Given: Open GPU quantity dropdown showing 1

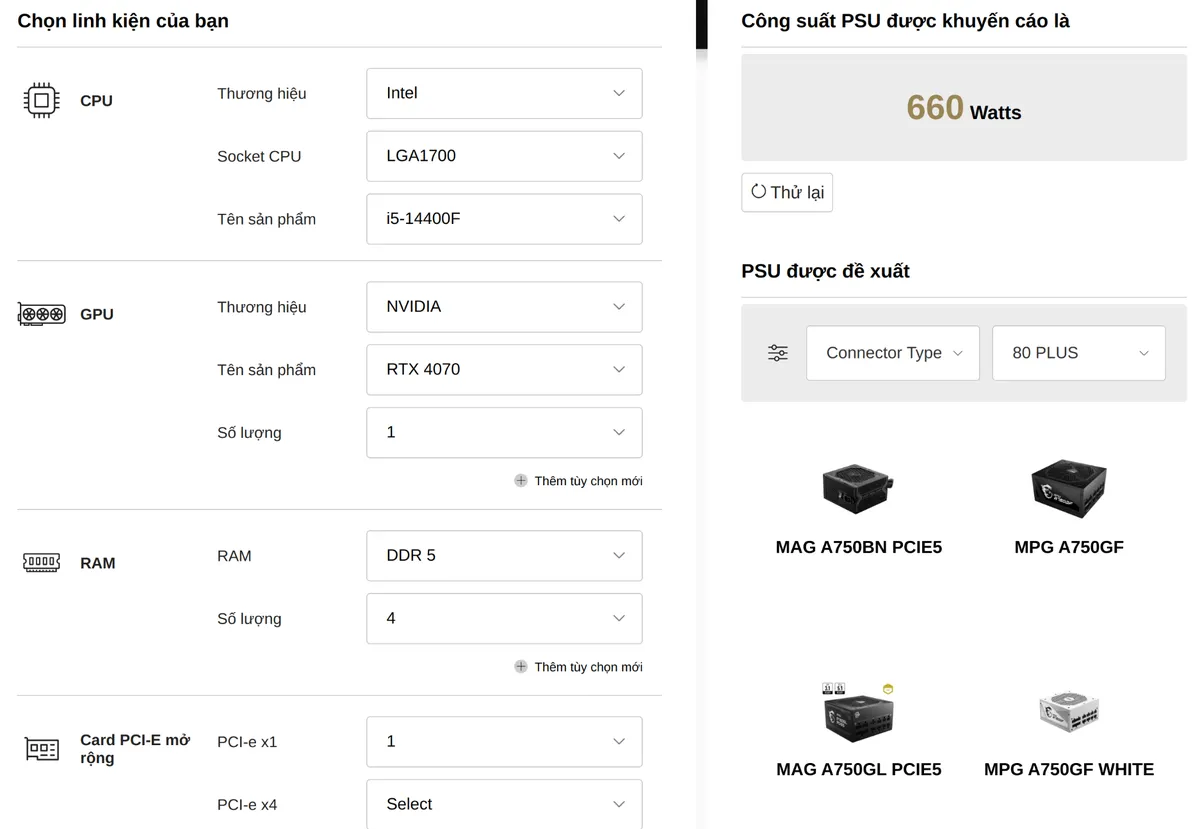Looking at the screenshot, I should tap(504, 433).
